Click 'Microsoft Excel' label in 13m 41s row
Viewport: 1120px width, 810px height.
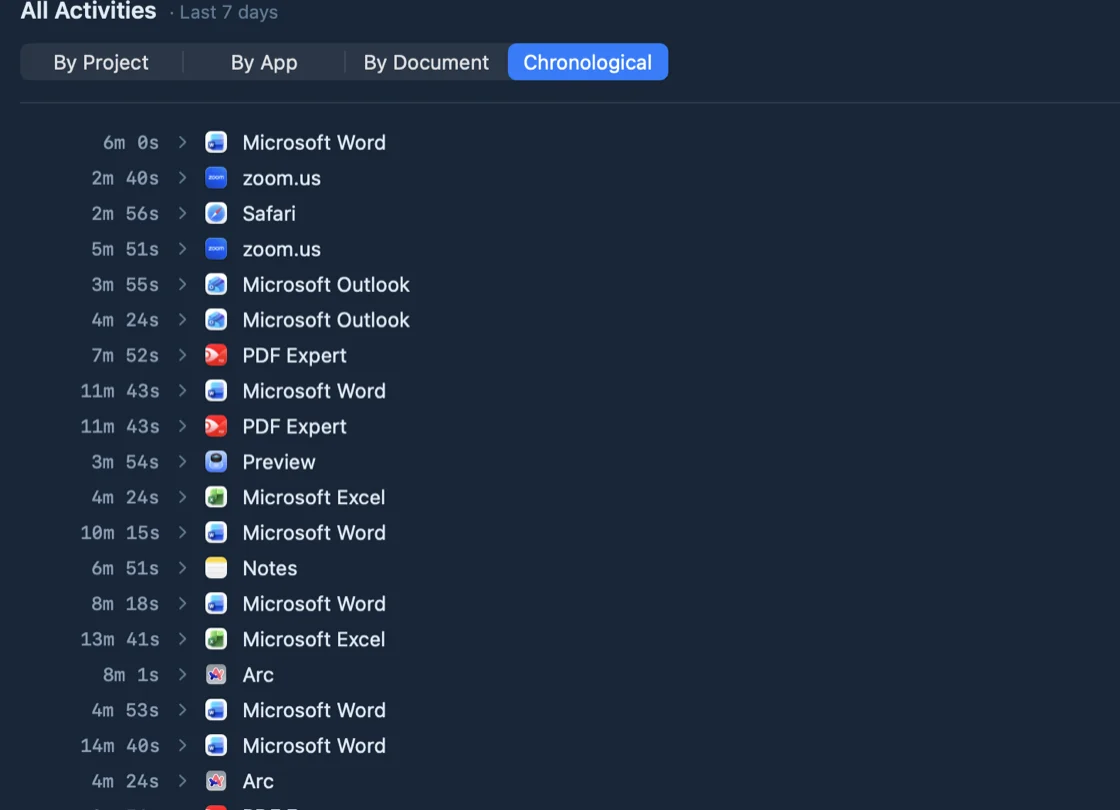pos(314,639)
